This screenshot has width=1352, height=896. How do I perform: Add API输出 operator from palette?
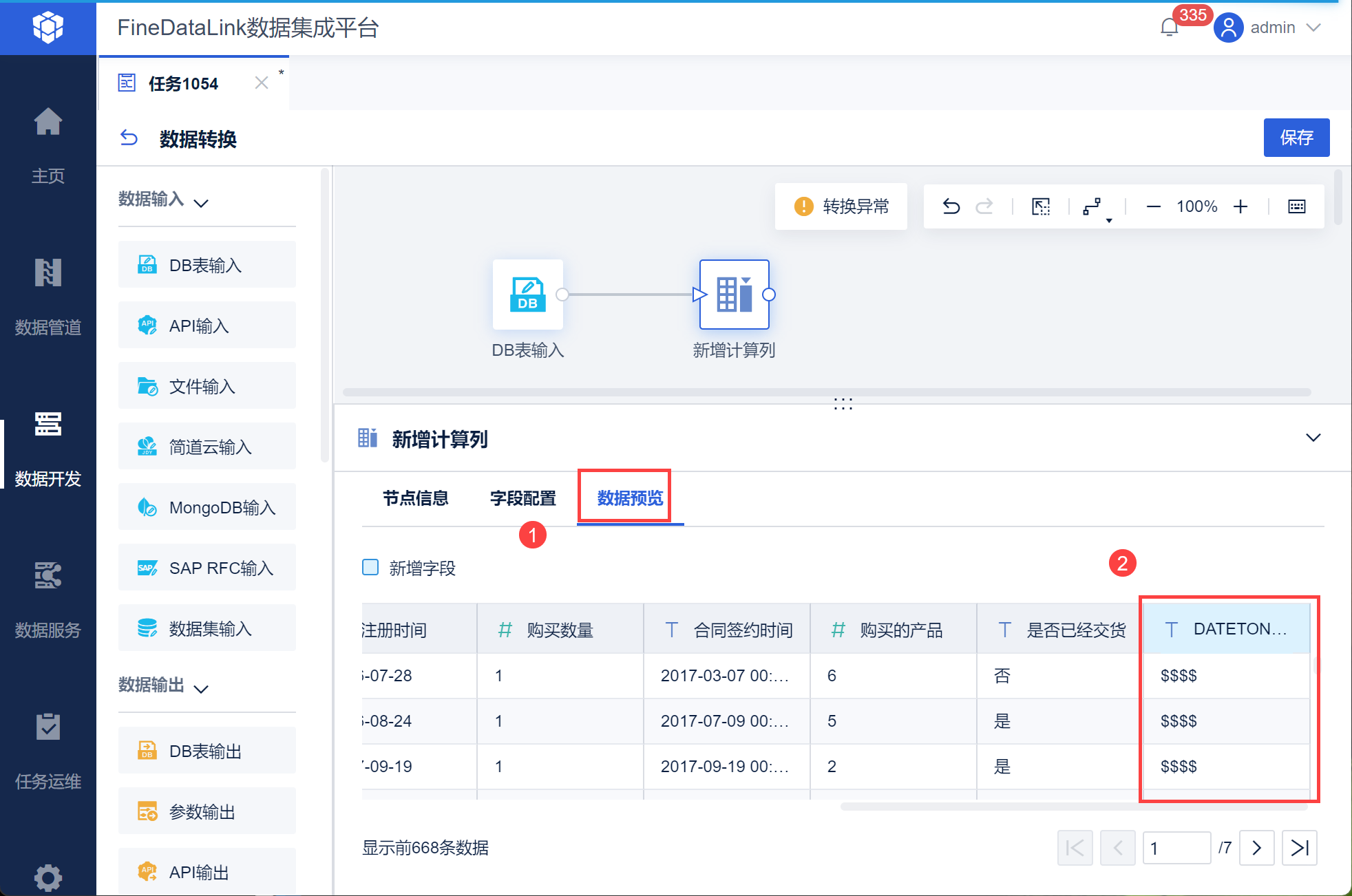pyautogui.click(x=207, y=871)
